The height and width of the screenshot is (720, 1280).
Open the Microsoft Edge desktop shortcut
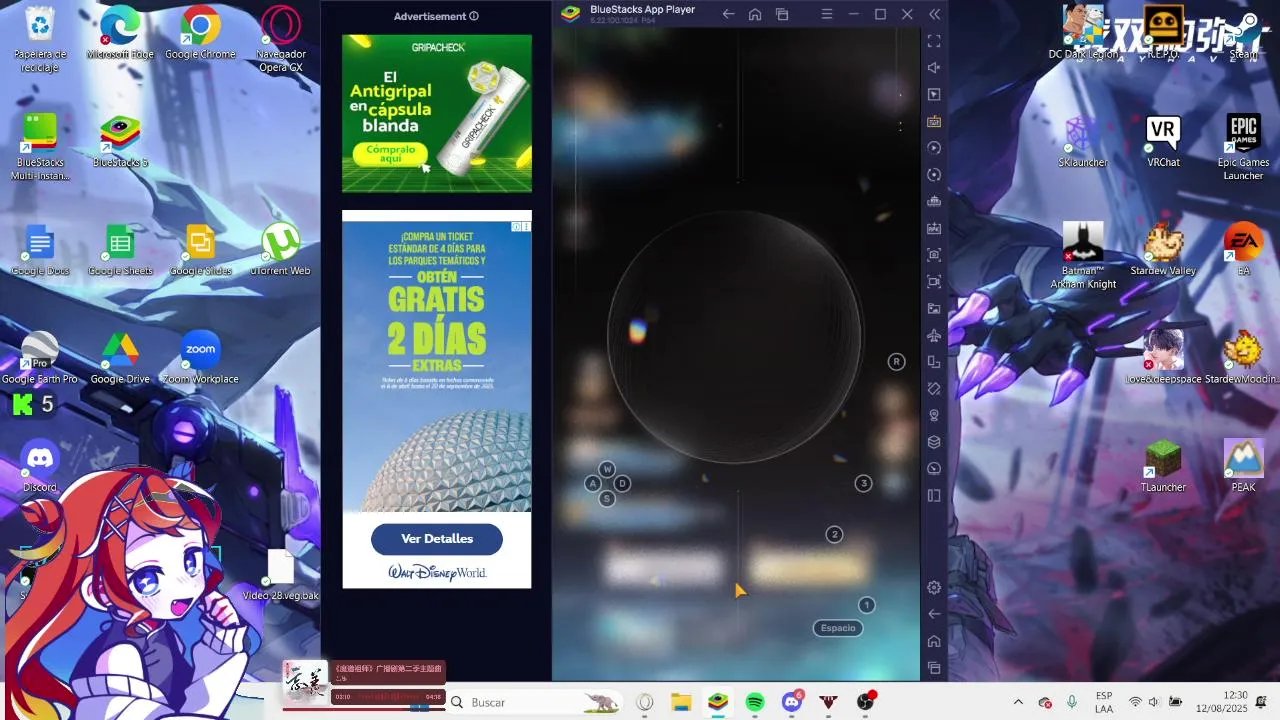click(120, 33)
